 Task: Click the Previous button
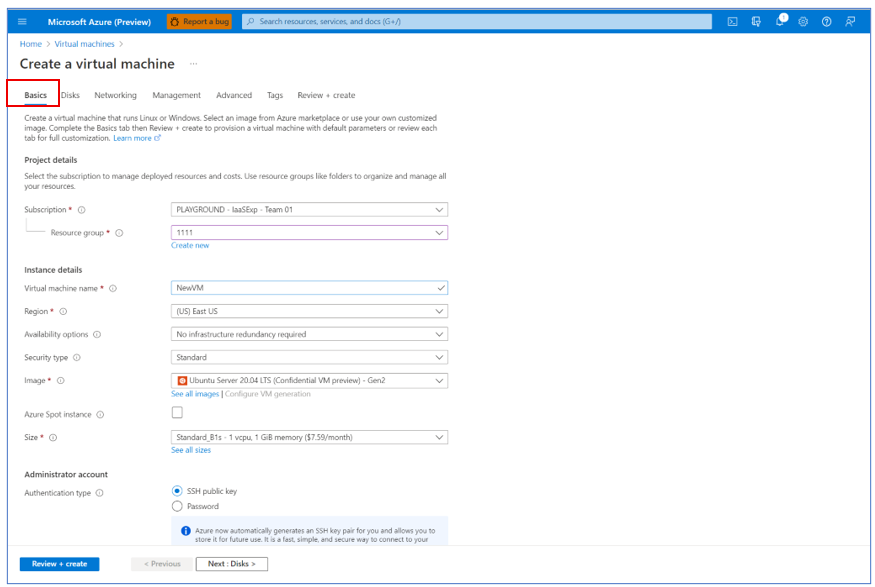coord(162,564)
